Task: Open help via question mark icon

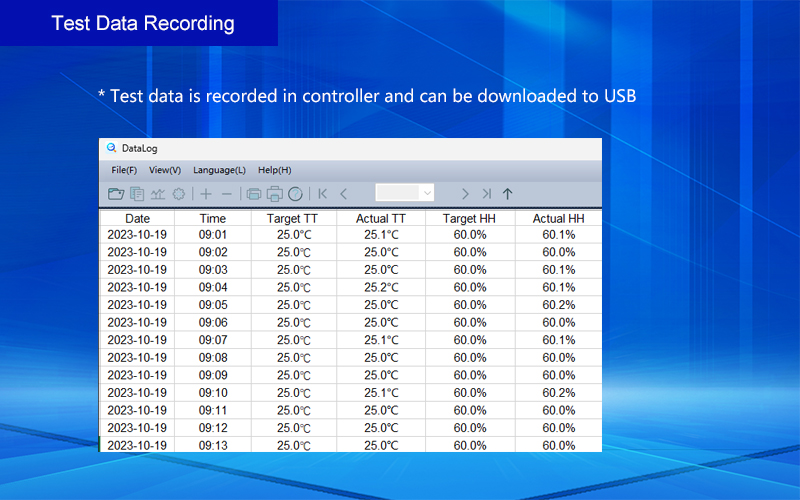Action: (x=295, y=194)
